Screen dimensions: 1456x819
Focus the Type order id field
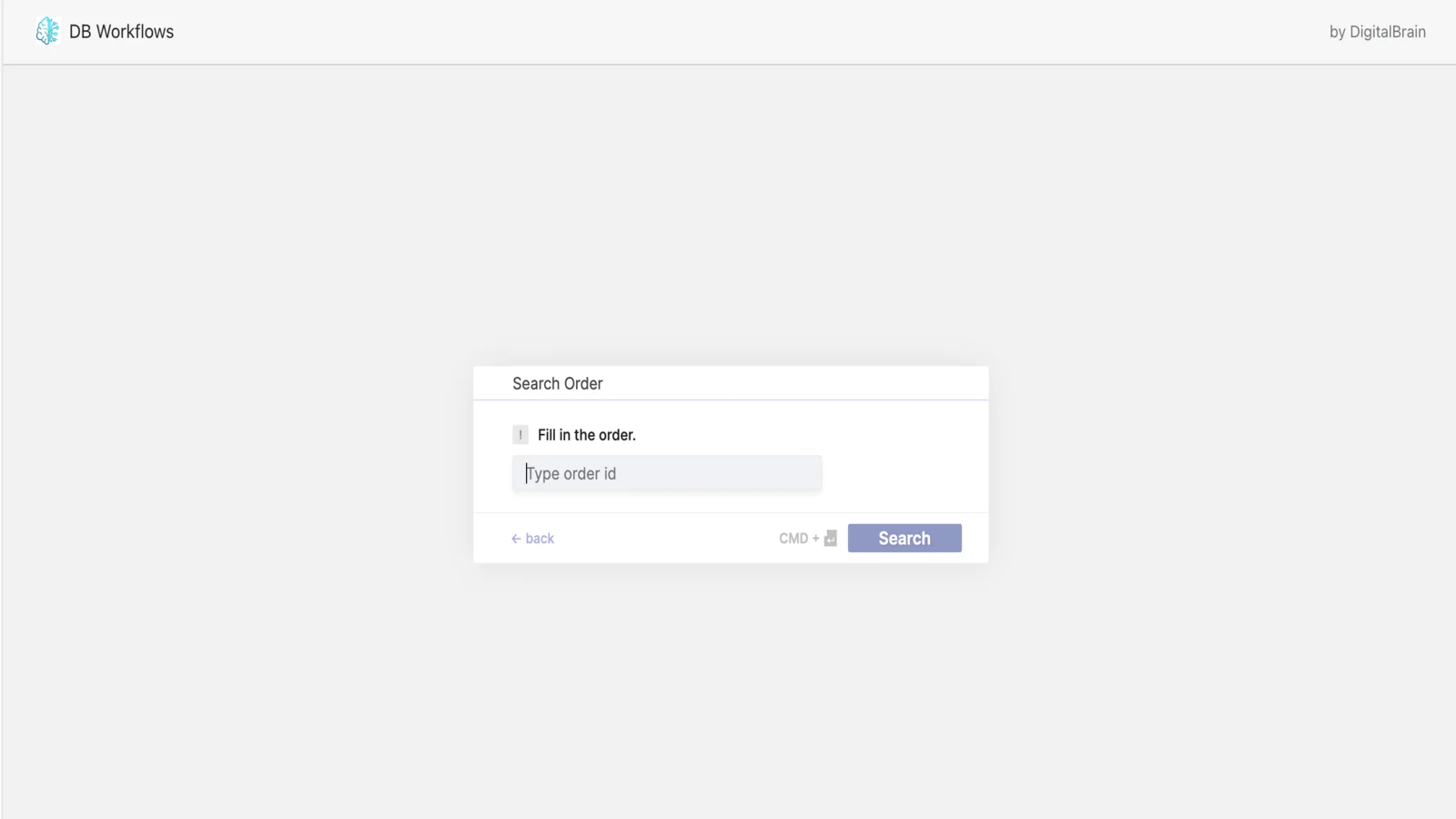(666, 474)
